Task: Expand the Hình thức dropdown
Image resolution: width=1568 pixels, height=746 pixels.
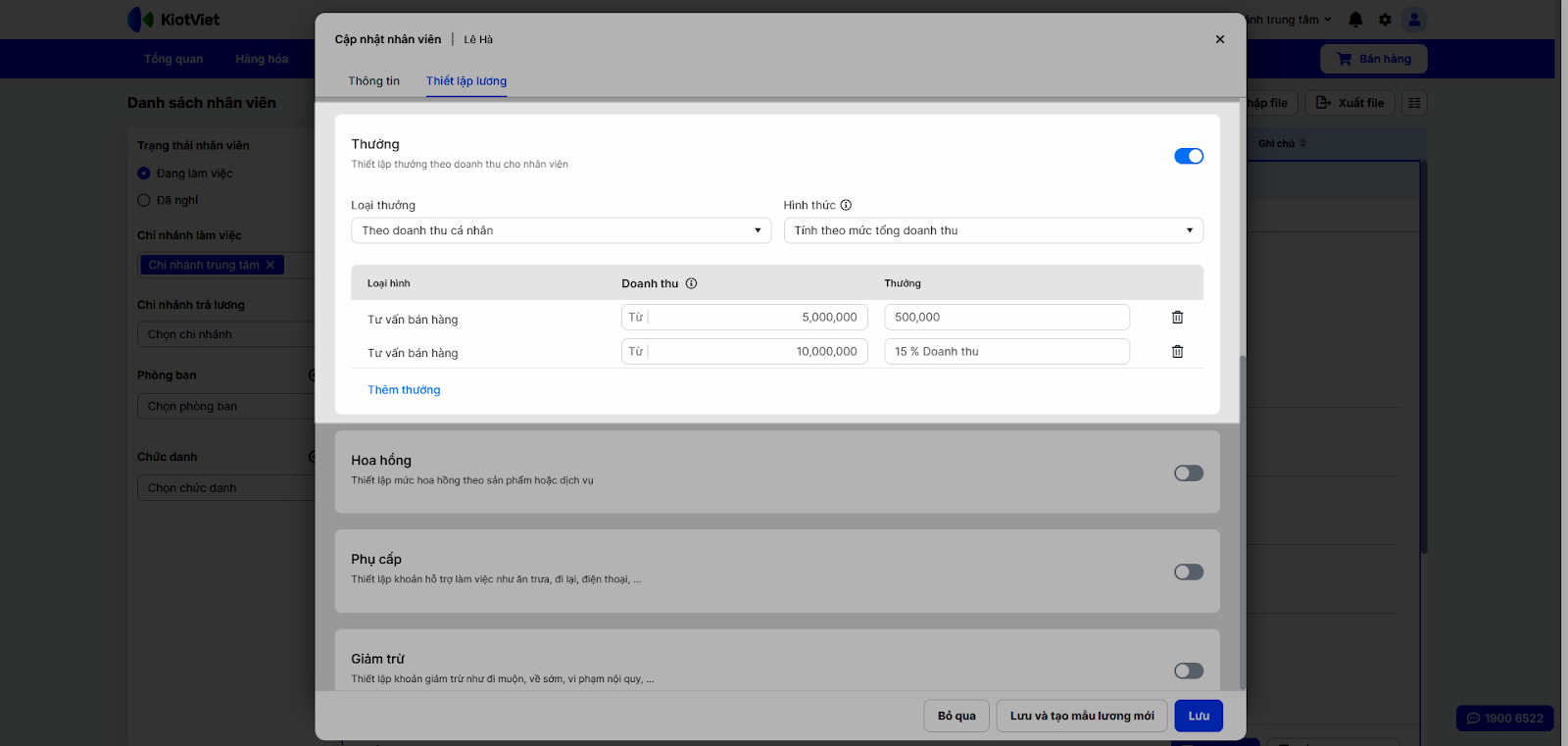Action: point(993,230)
